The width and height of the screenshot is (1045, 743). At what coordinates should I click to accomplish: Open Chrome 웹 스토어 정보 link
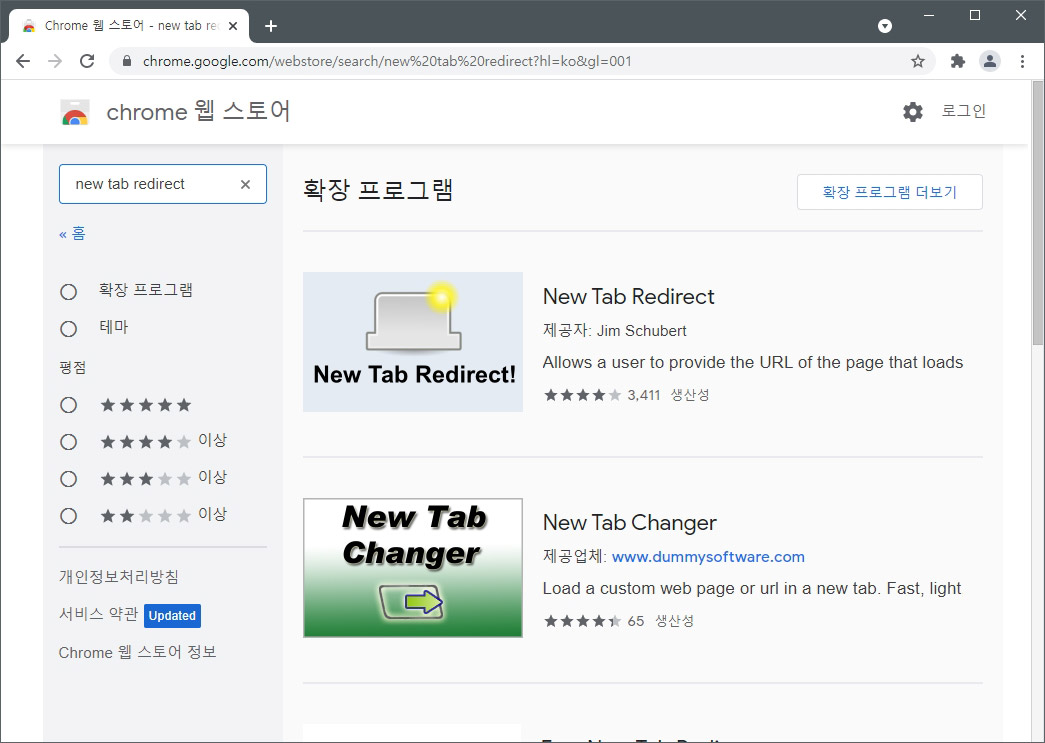click(x=137, y=652)
